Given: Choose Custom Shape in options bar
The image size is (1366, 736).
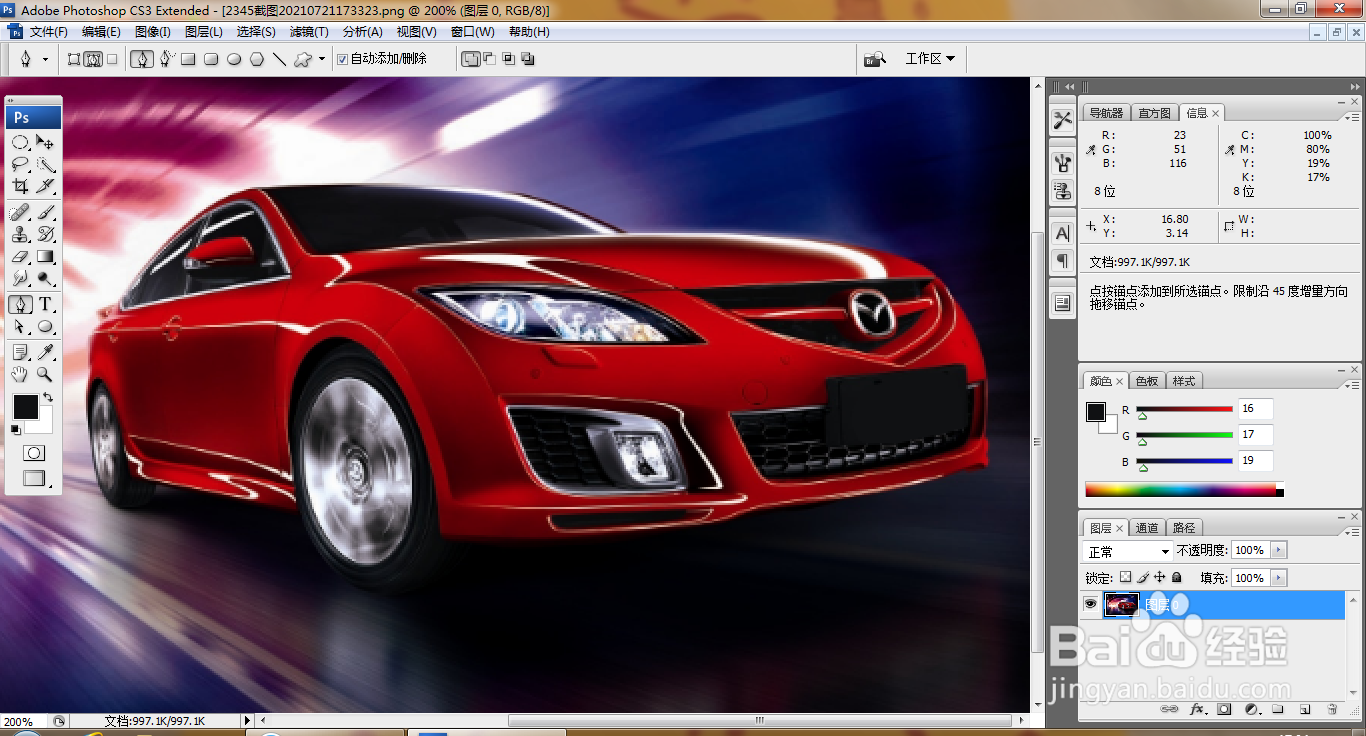Looking at the screenshot, I should click(x=303, y=59).
